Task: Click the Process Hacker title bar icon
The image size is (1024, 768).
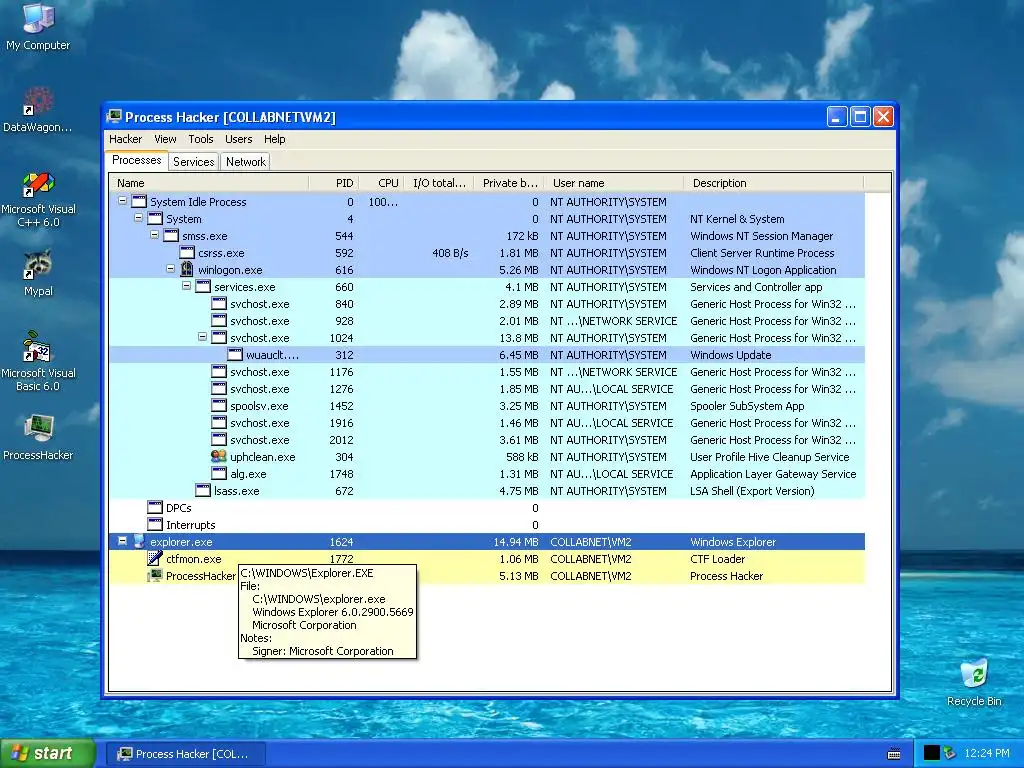Action: 114,117
